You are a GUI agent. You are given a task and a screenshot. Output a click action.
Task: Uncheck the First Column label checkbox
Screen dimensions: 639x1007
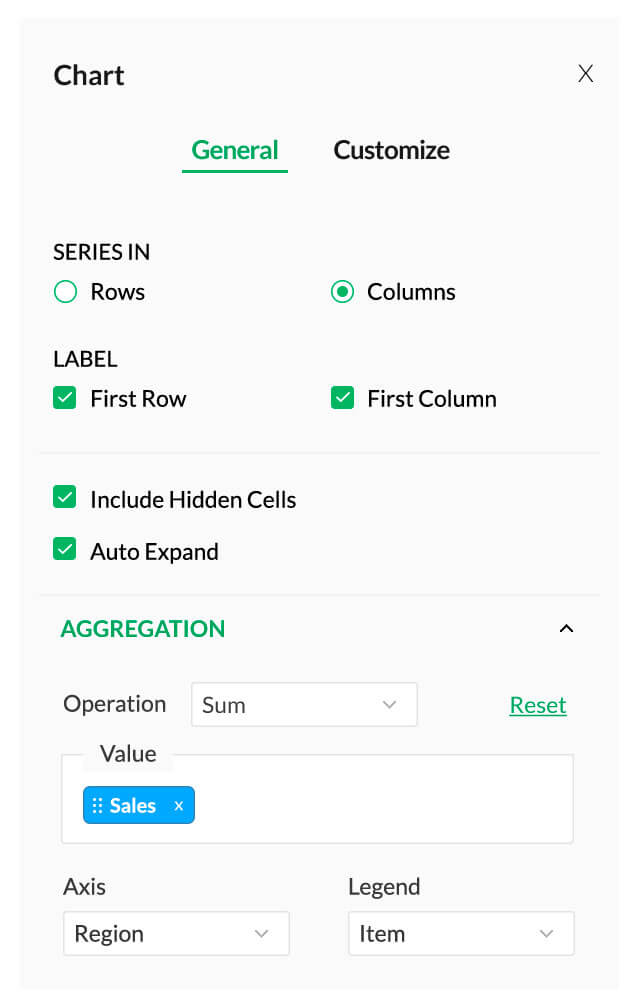[x=342, y=398]
